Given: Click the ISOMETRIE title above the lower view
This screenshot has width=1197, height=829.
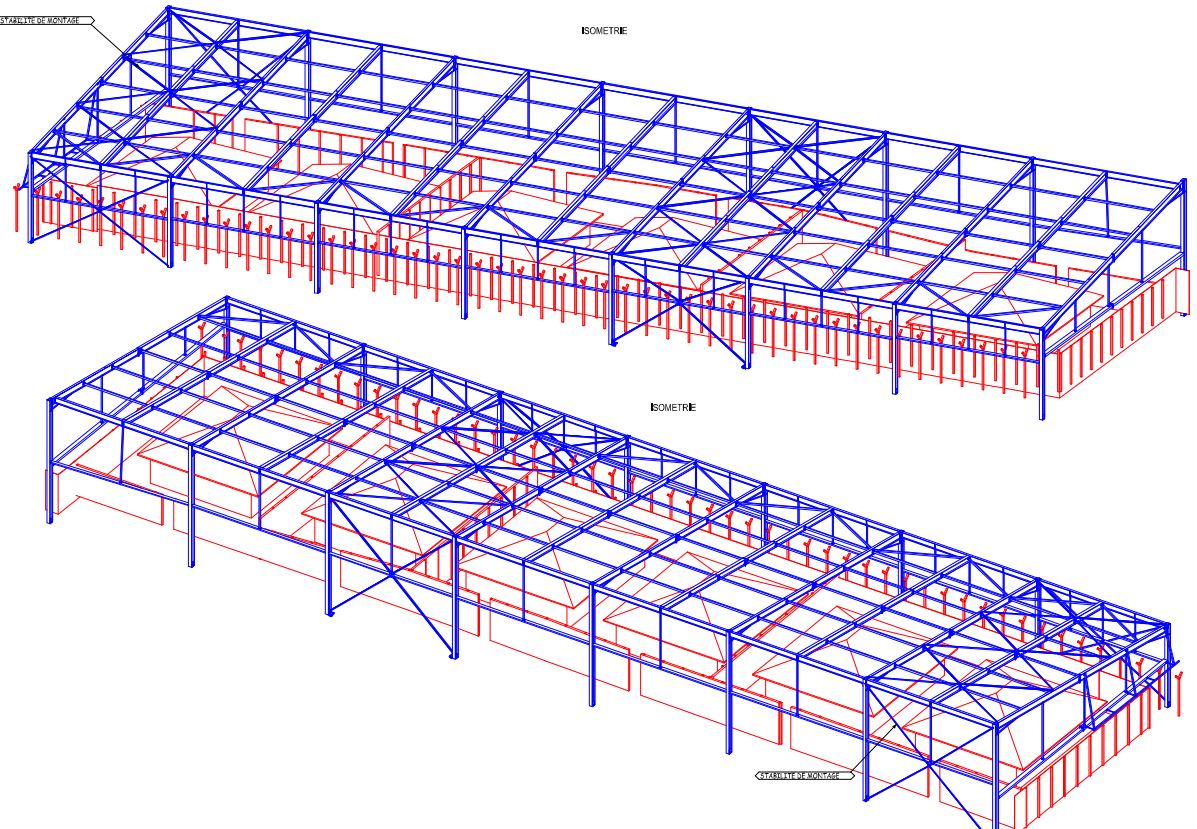Looking at the screenshot, I should point(673,408).
